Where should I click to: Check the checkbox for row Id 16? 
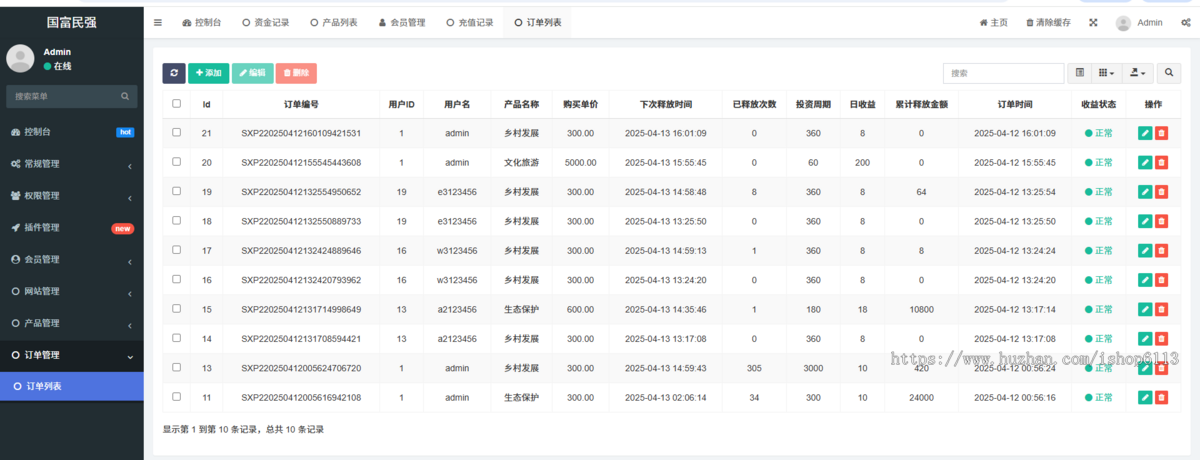click(177, 280)
